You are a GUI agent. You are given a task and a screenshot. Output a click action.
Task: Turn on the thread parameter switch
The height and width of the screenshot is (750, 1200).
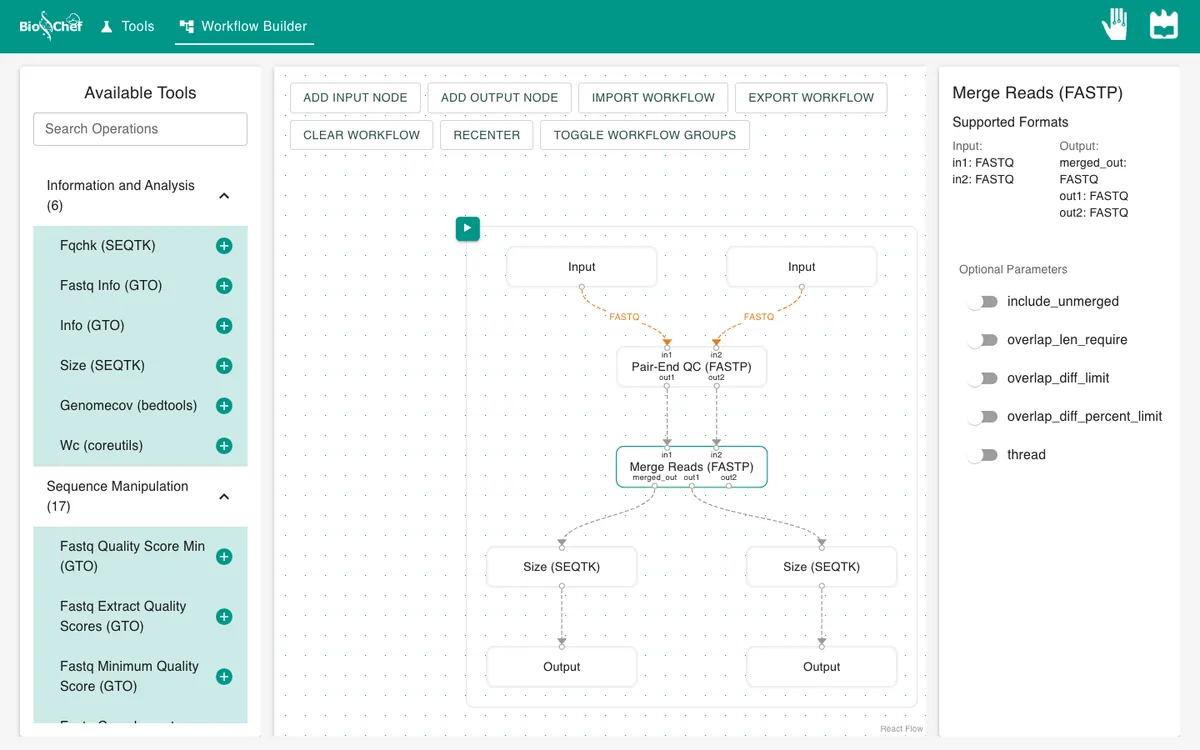click(x=982, y=455)
